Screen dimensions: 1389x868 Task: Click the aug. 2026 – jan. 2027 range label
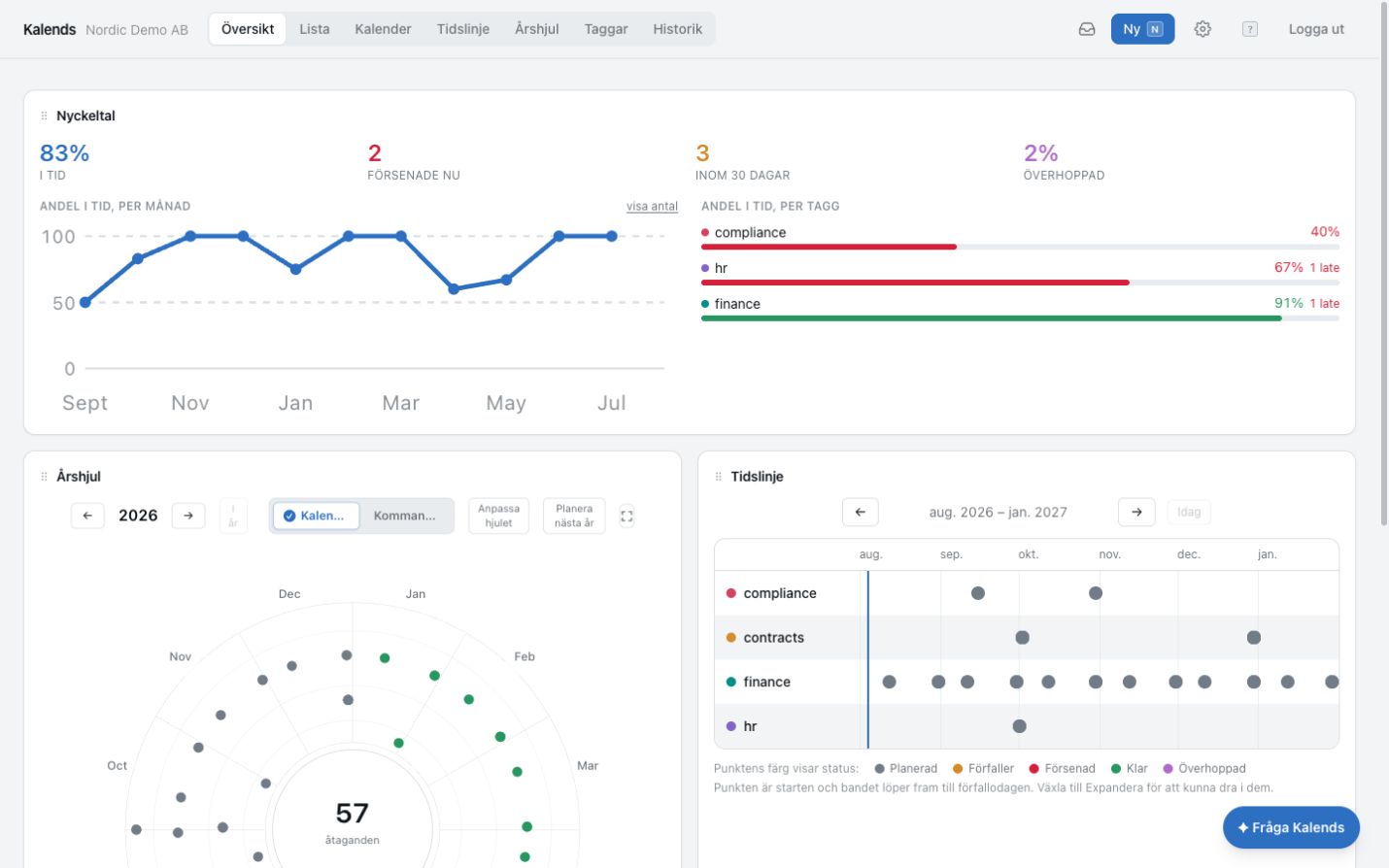click(x=998, y=513)
